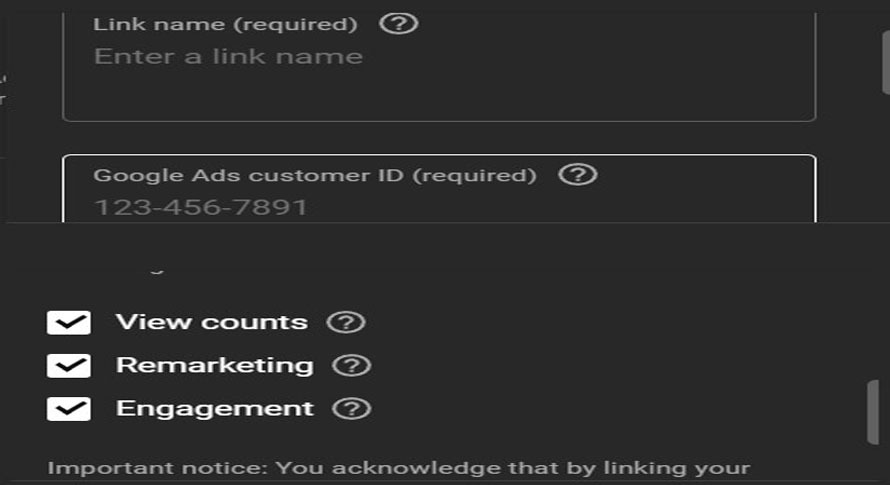Click the "Link name (required)" field label

point(225,23)
